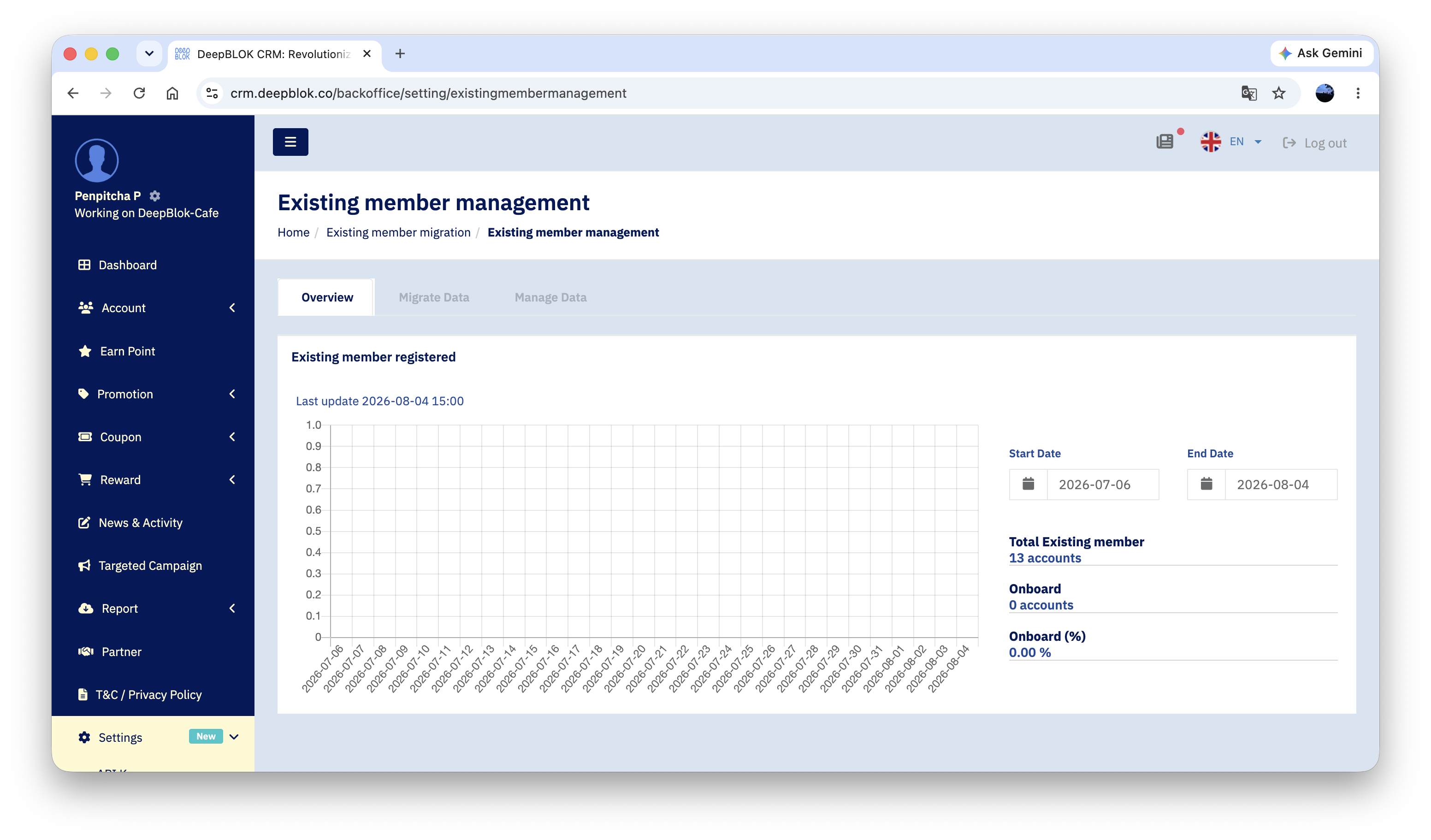
Task: Expand the Report submenu chevron
Action: (x=232, y=608)
